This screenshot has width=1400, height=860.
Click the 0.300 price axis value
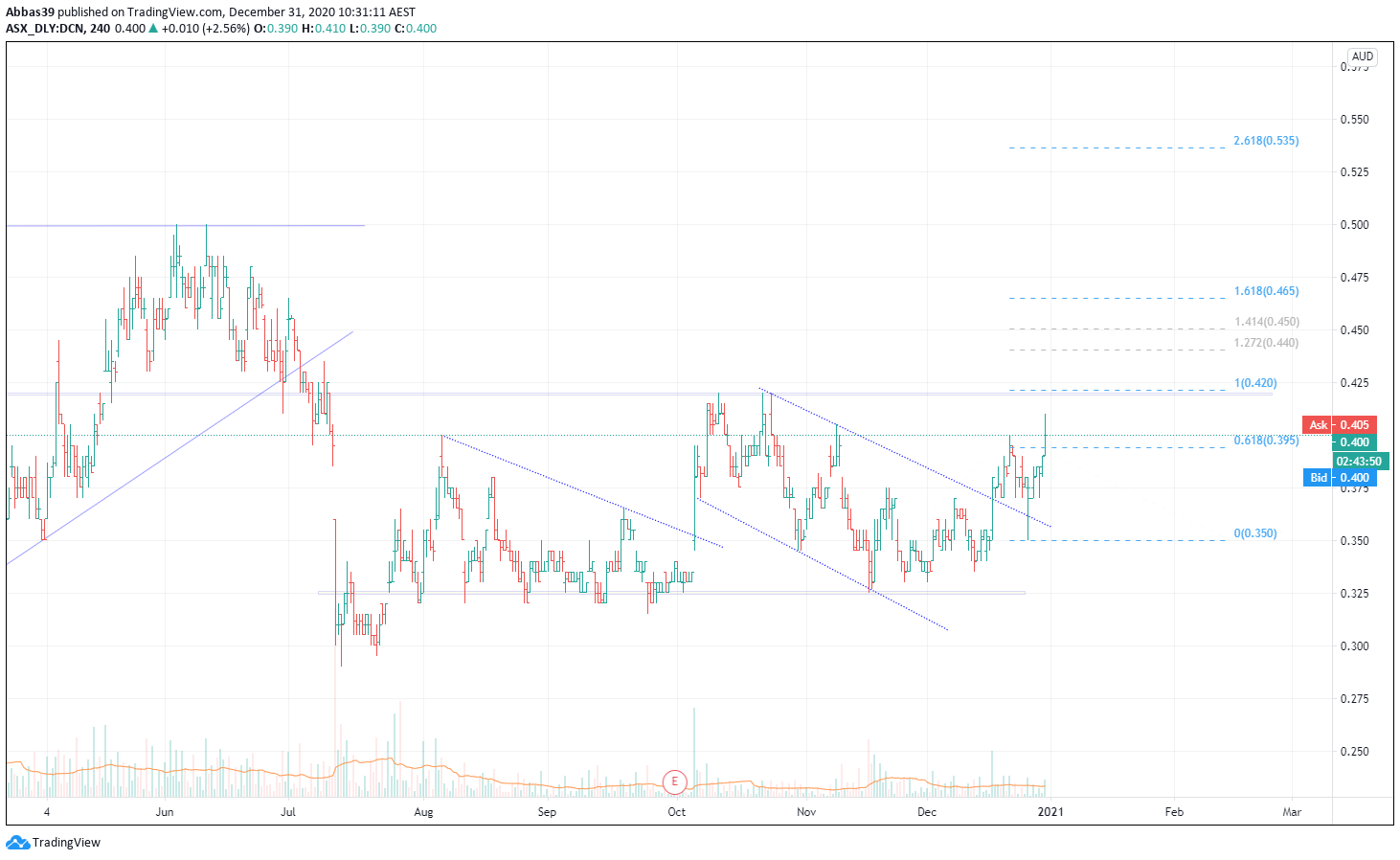tap(1354, 646)
